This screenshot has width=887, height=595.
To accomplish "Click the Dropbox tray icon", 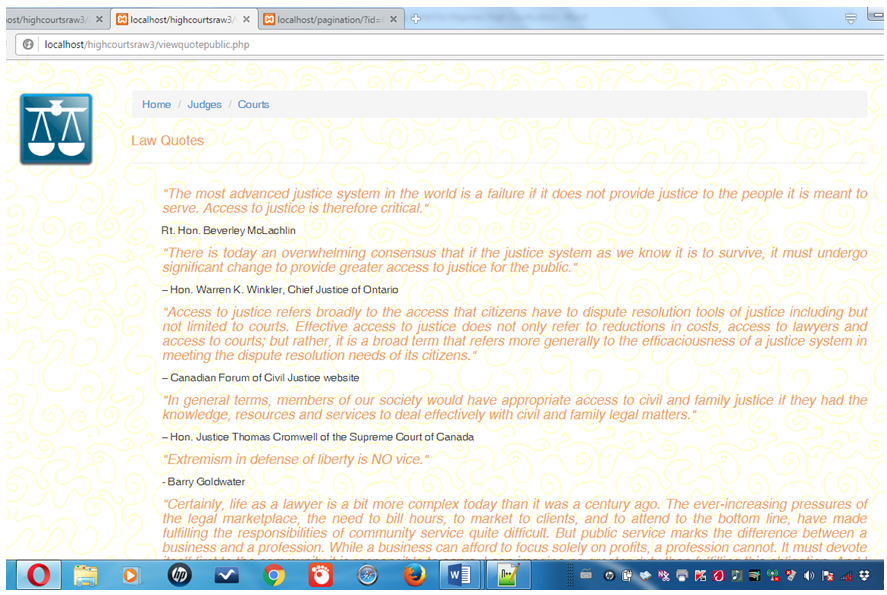I will pos(863,576).
